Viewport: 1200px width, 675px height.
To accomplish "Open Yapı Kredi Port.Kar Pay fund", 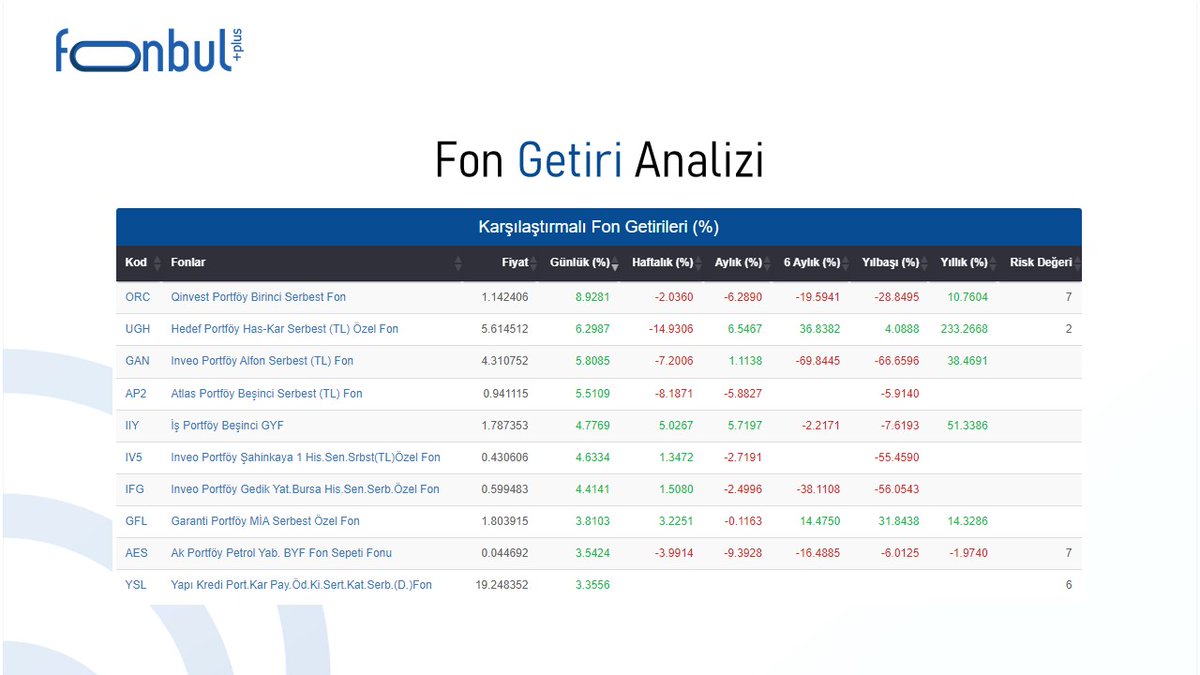I will click(301, 585).
